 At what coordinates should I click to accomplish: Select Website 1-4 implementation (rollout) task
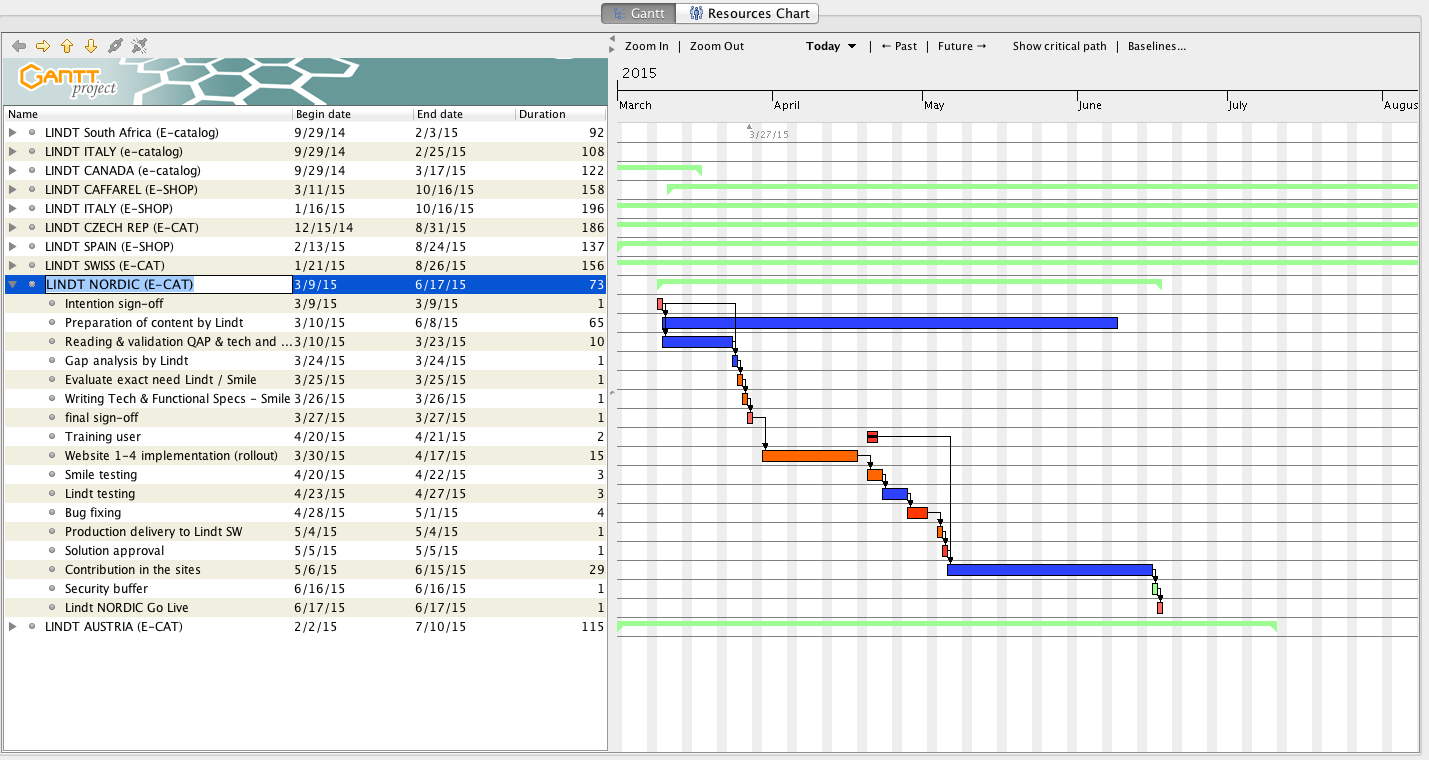[x=305, y=455]
